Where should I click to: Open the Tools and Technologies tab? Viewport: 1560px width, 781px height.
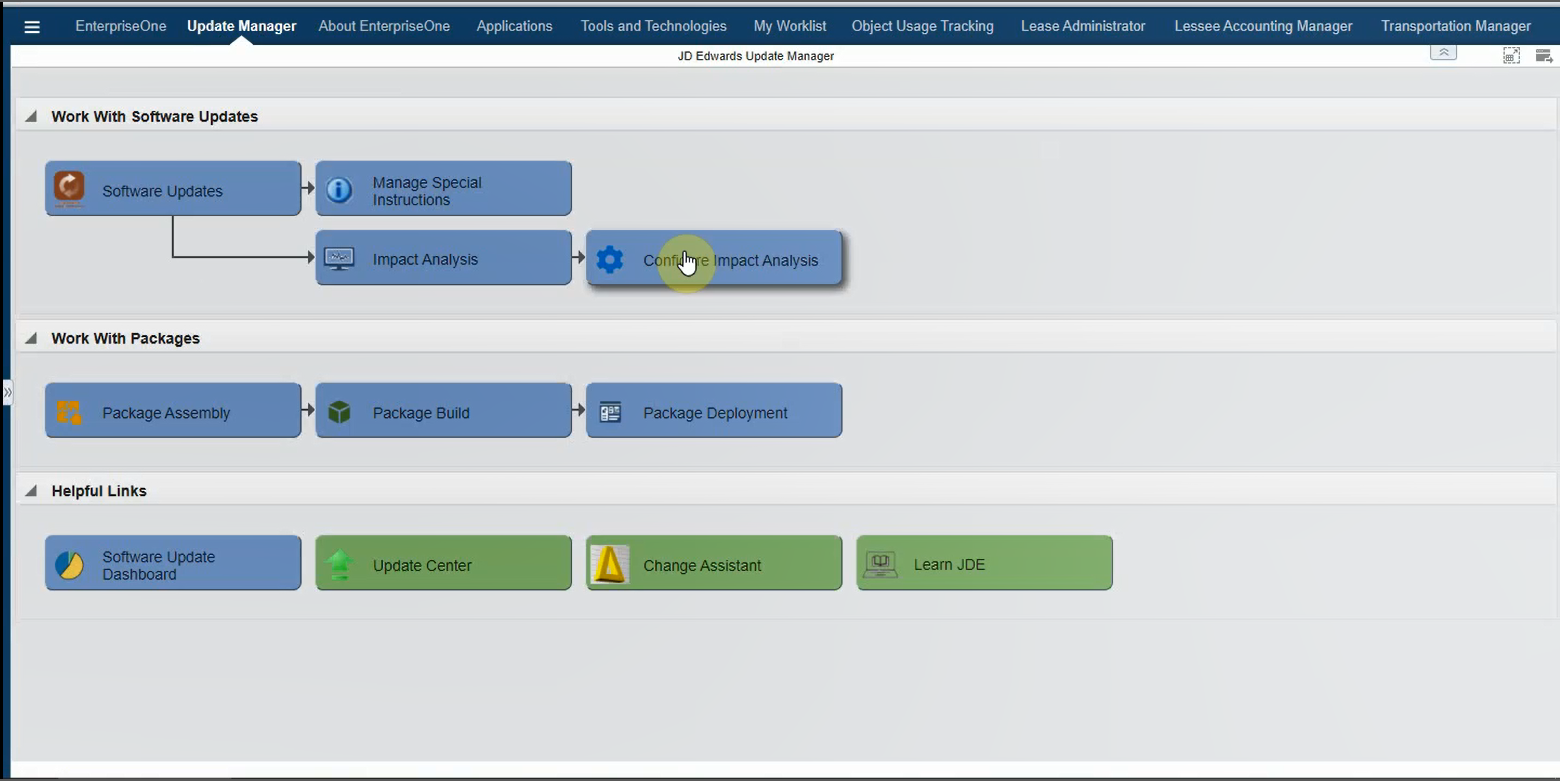[654, 26]
